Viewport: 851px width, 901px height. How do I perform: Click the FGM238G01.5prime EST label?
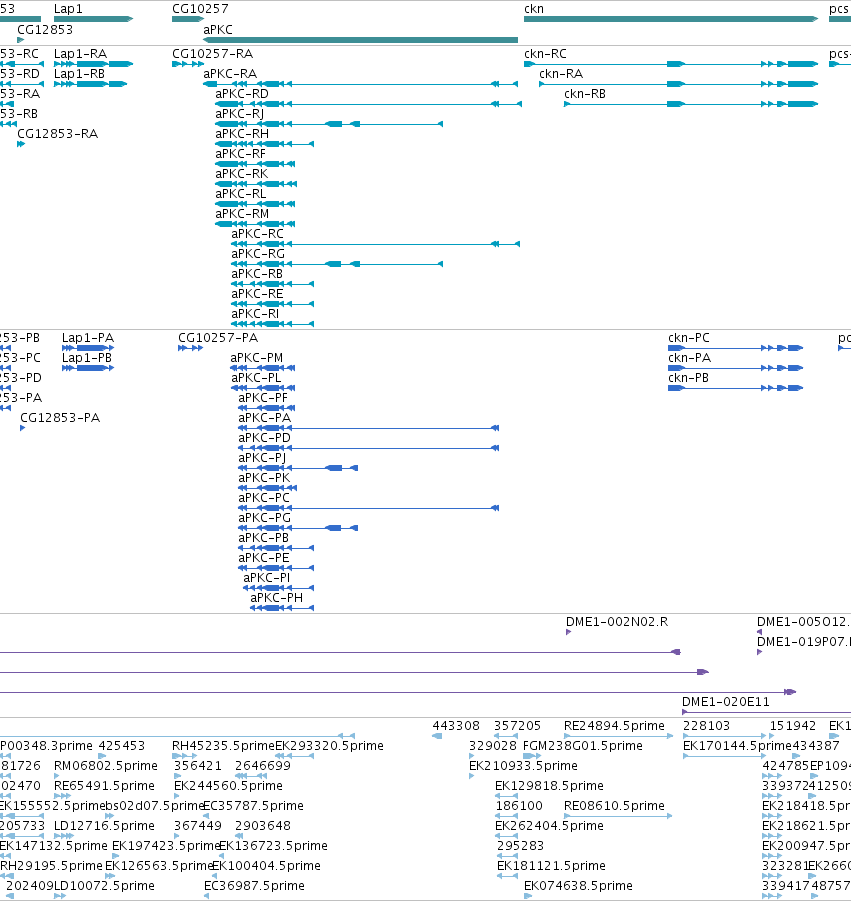pyautogui.click(x=583, y=746)
